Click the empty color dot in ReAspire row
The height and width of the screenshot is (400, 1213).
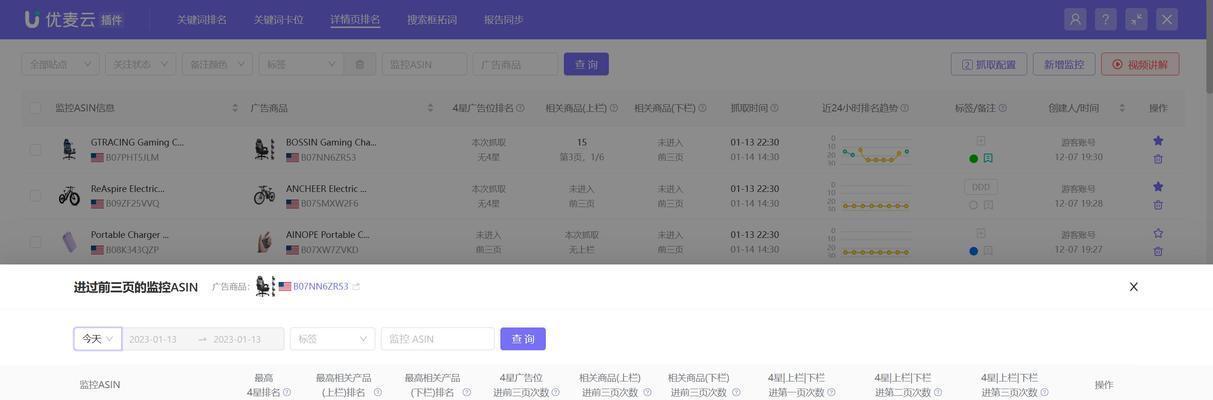point(974,204)
